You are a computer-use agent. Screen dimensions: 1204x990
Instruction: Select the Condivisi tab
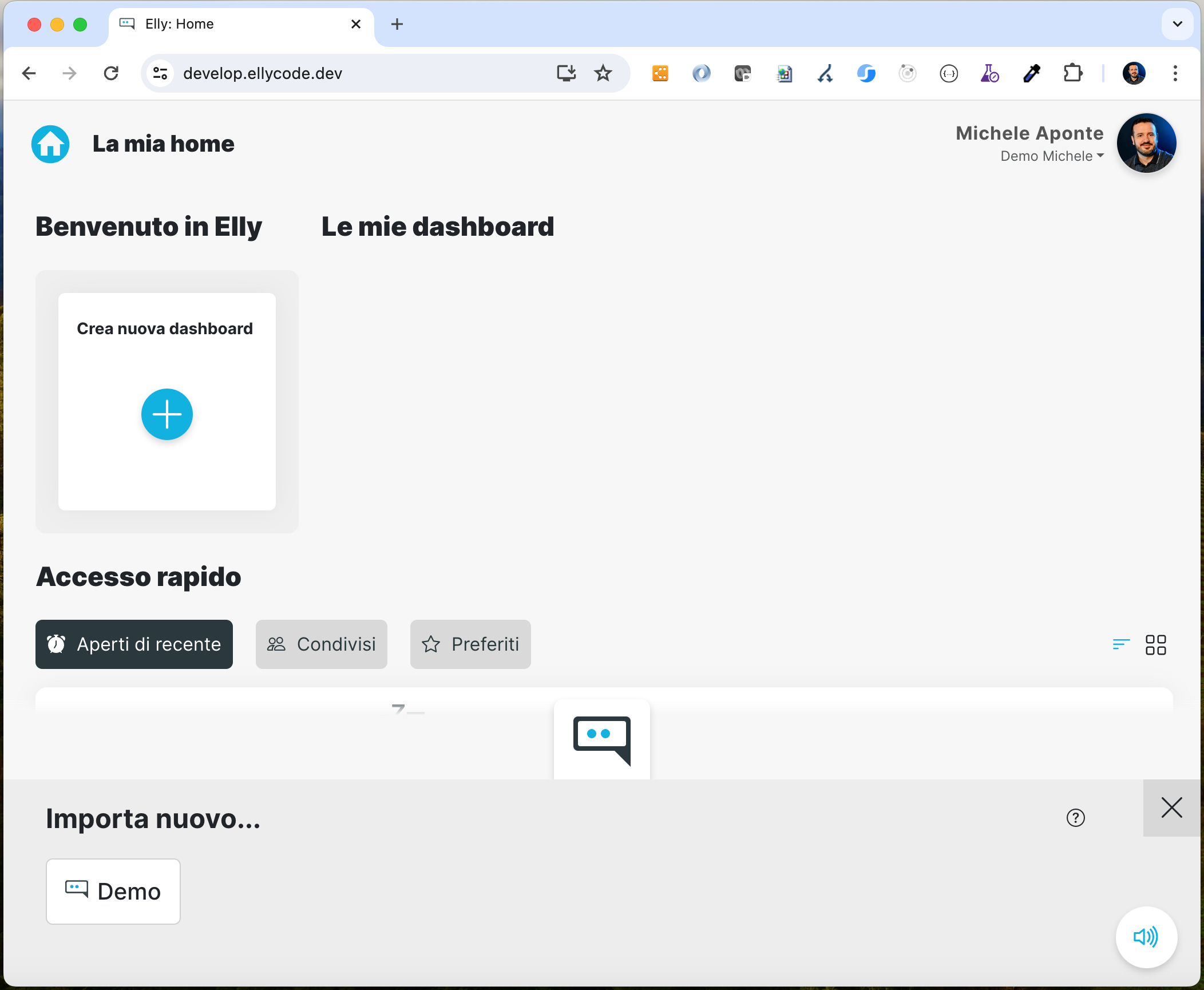coord(322,644)
